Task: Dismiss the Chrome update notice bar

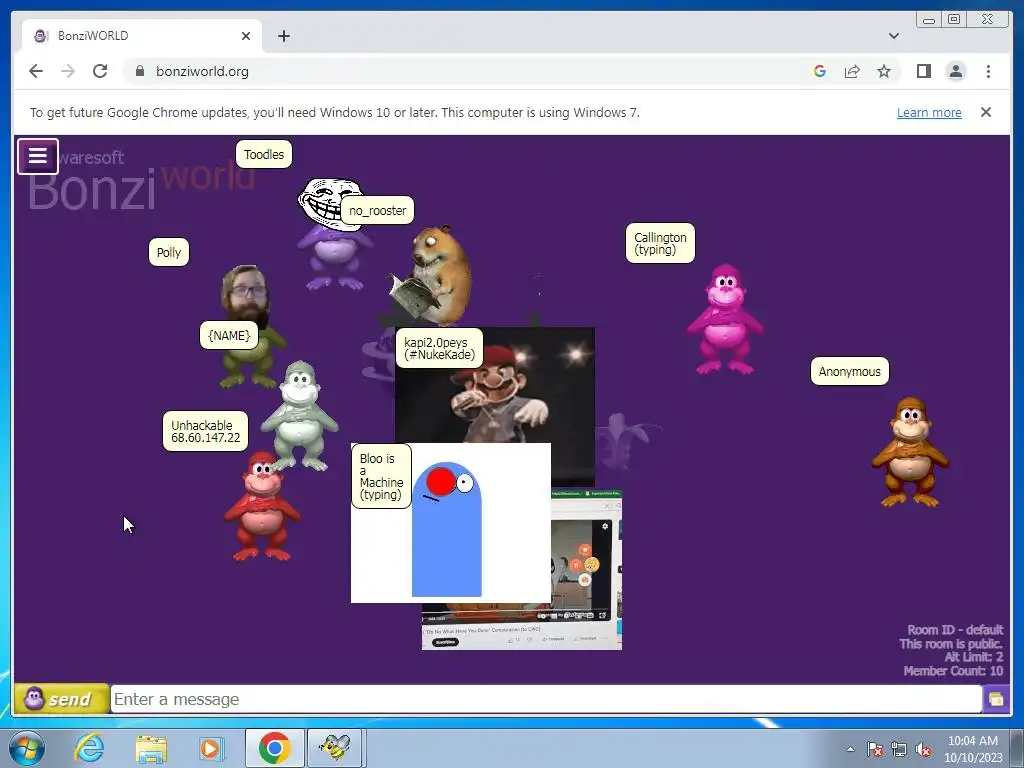Action: coord(985,112)
